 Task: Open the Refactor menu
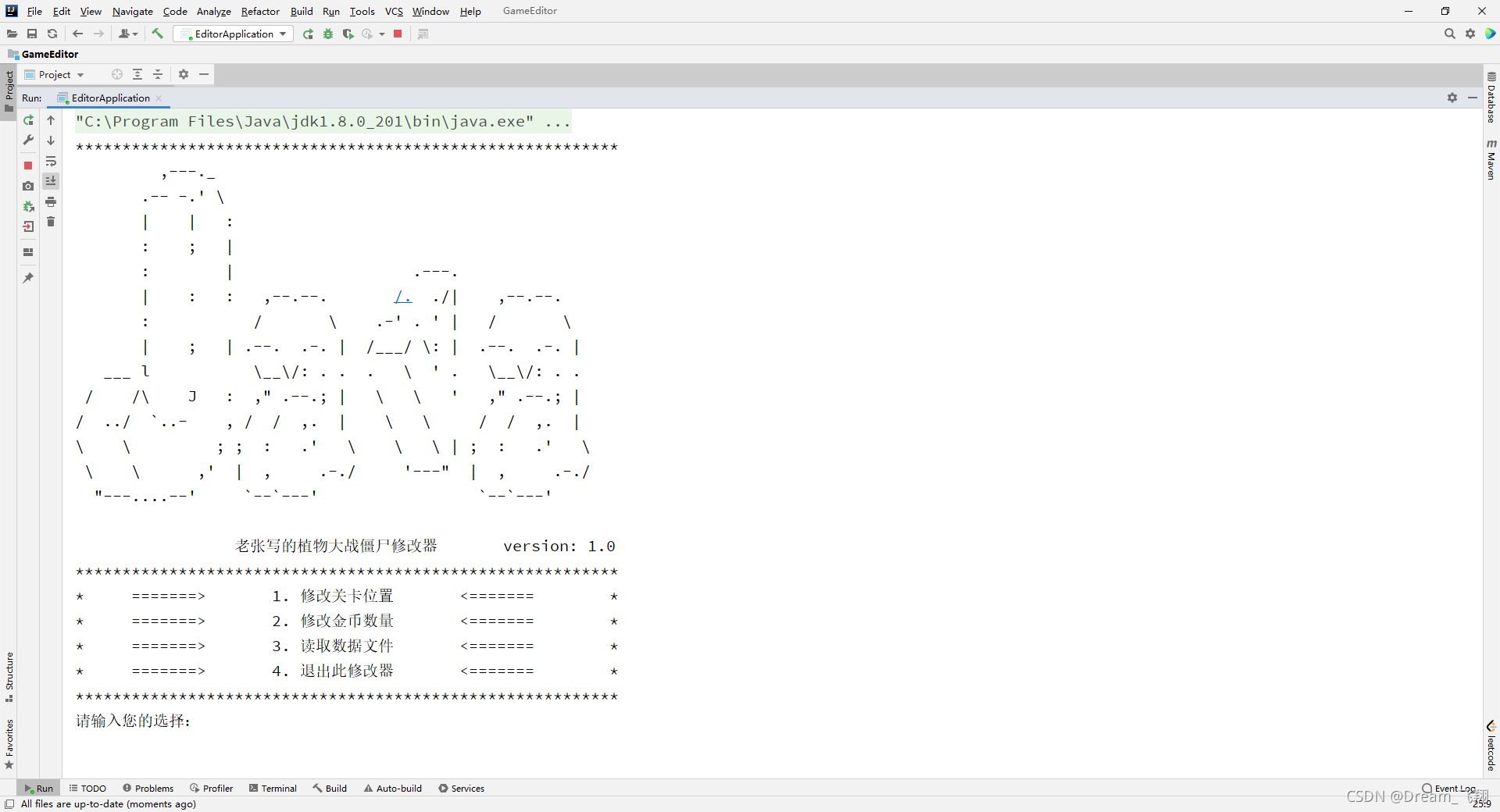[x=260, y=11]
